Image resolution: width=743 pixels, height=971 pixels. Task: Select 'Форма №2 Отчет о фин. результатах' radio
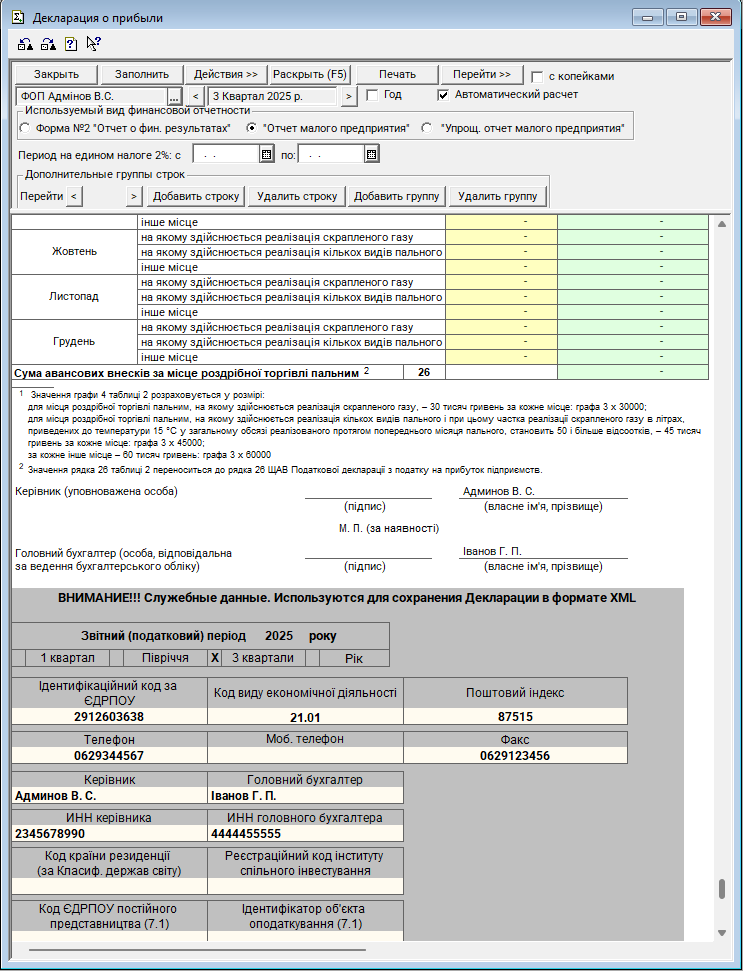pyautogui.click(x=25, y=128)
